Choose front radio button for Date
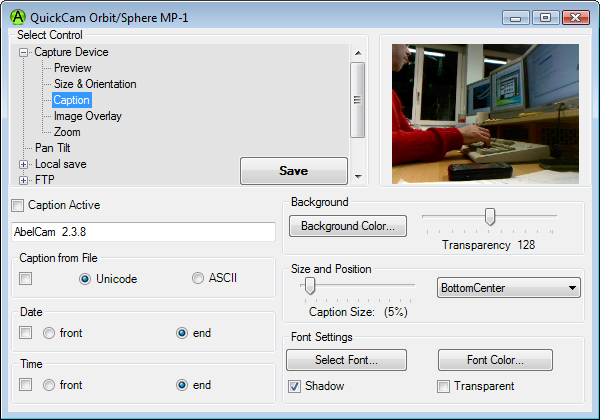The width and height of the screenshot is (600, 420). point(48,333)
